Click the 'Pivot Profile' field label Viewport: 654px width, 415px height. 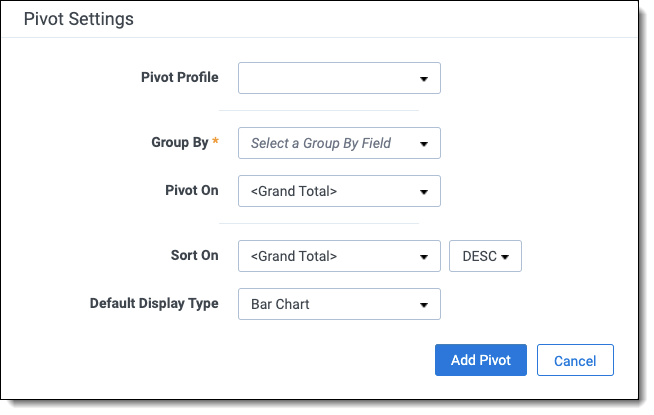[x=179, y=77]
